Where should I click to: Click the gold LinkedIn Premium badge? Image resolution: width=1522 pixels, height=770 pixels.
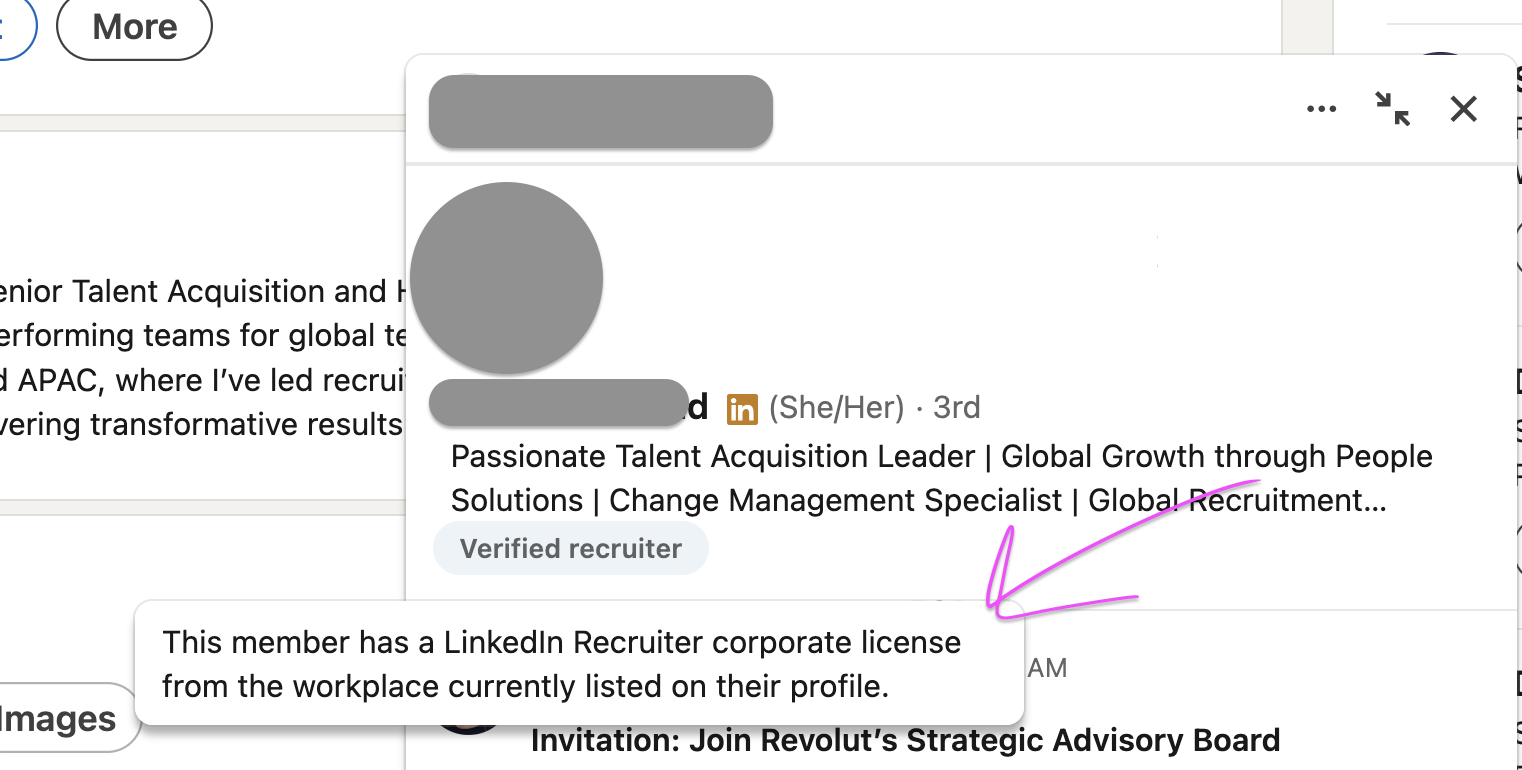[742, 408]
